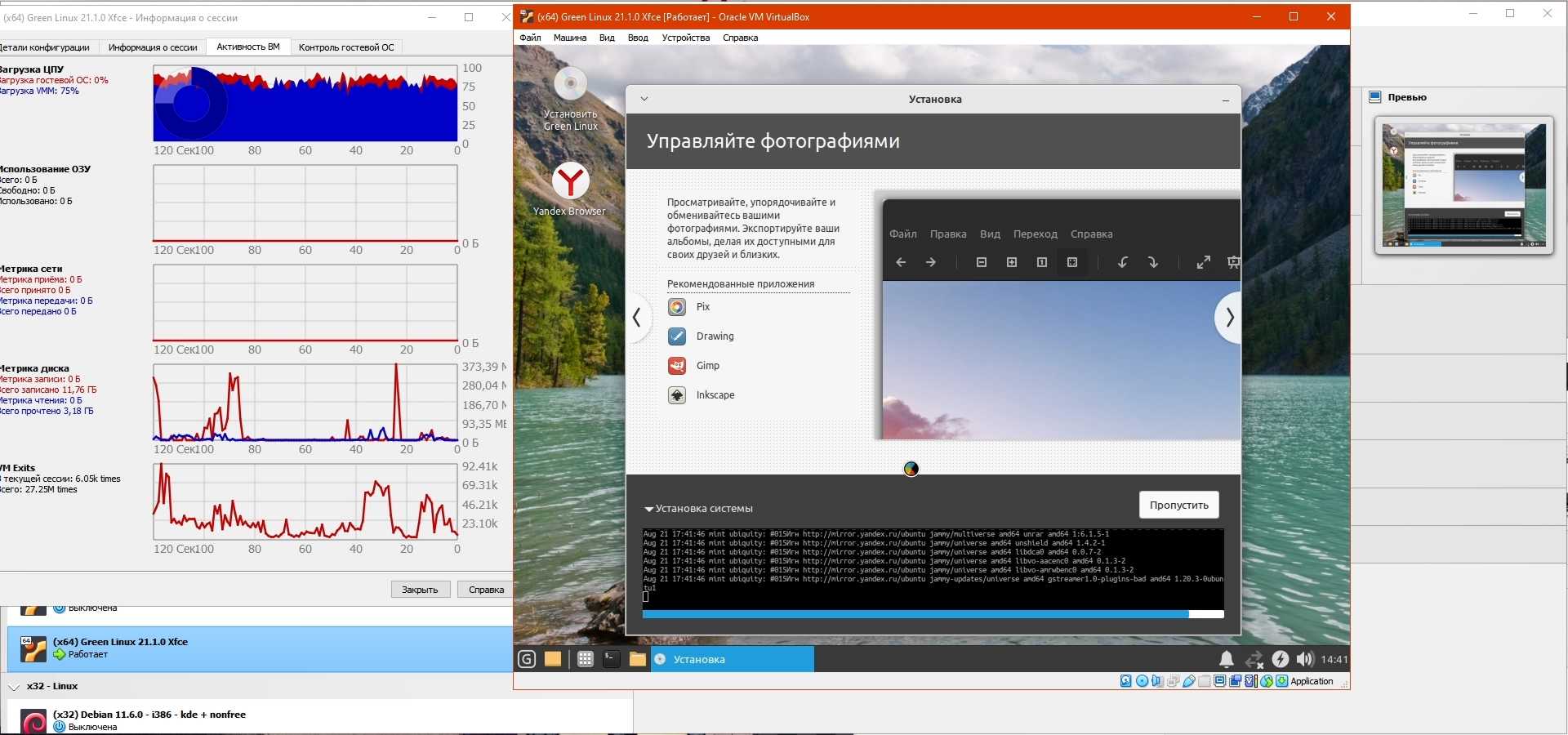Click the CPU virtualization indicator in status bar
The height and width of the screenshot is (735, 1568).
click(x=1251, y=681)
